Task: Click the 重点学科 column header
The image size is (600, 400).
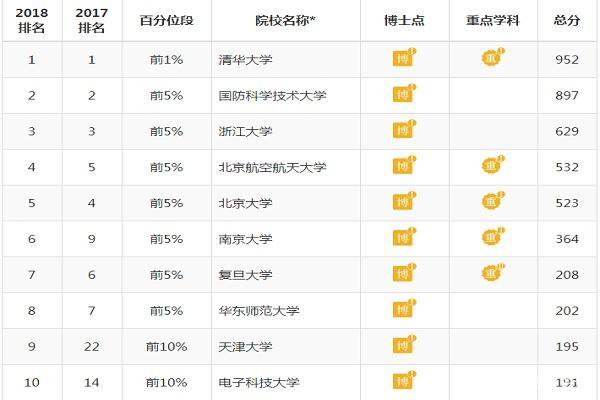Action: tap(493, 20)
